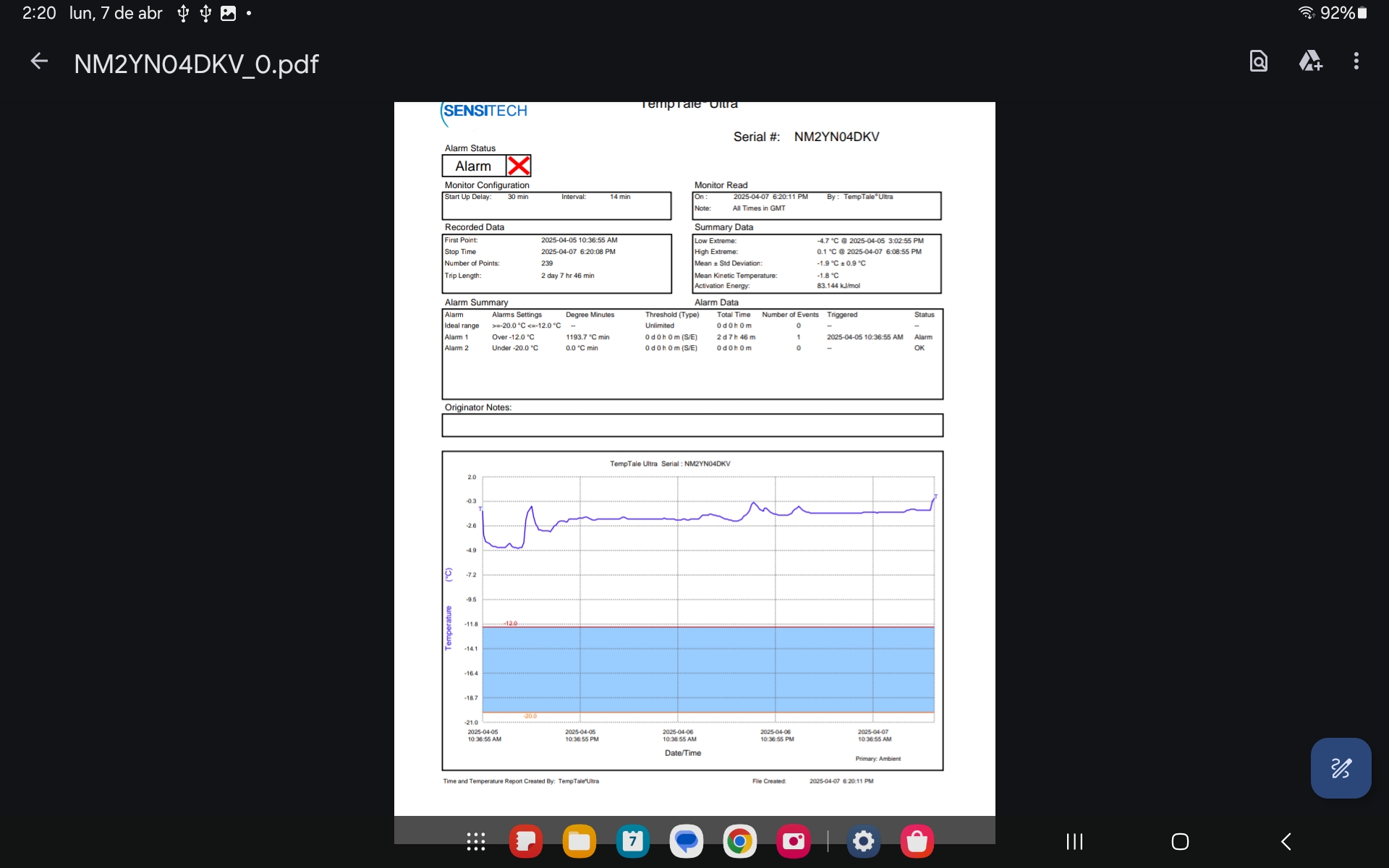Select File Created 2025-04-07 6:20:11 PM footer
This screenshot has height=868, width=1389.
point(841,781)
